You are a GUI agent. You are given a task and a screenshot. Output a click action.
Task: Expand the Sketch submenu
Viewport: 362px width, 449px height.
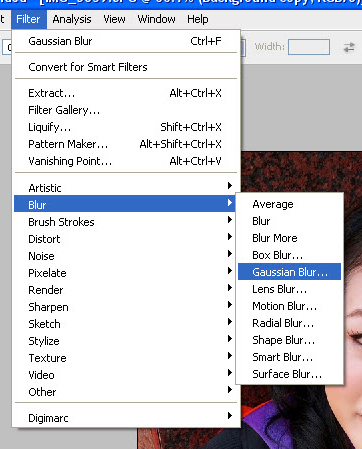126,324
